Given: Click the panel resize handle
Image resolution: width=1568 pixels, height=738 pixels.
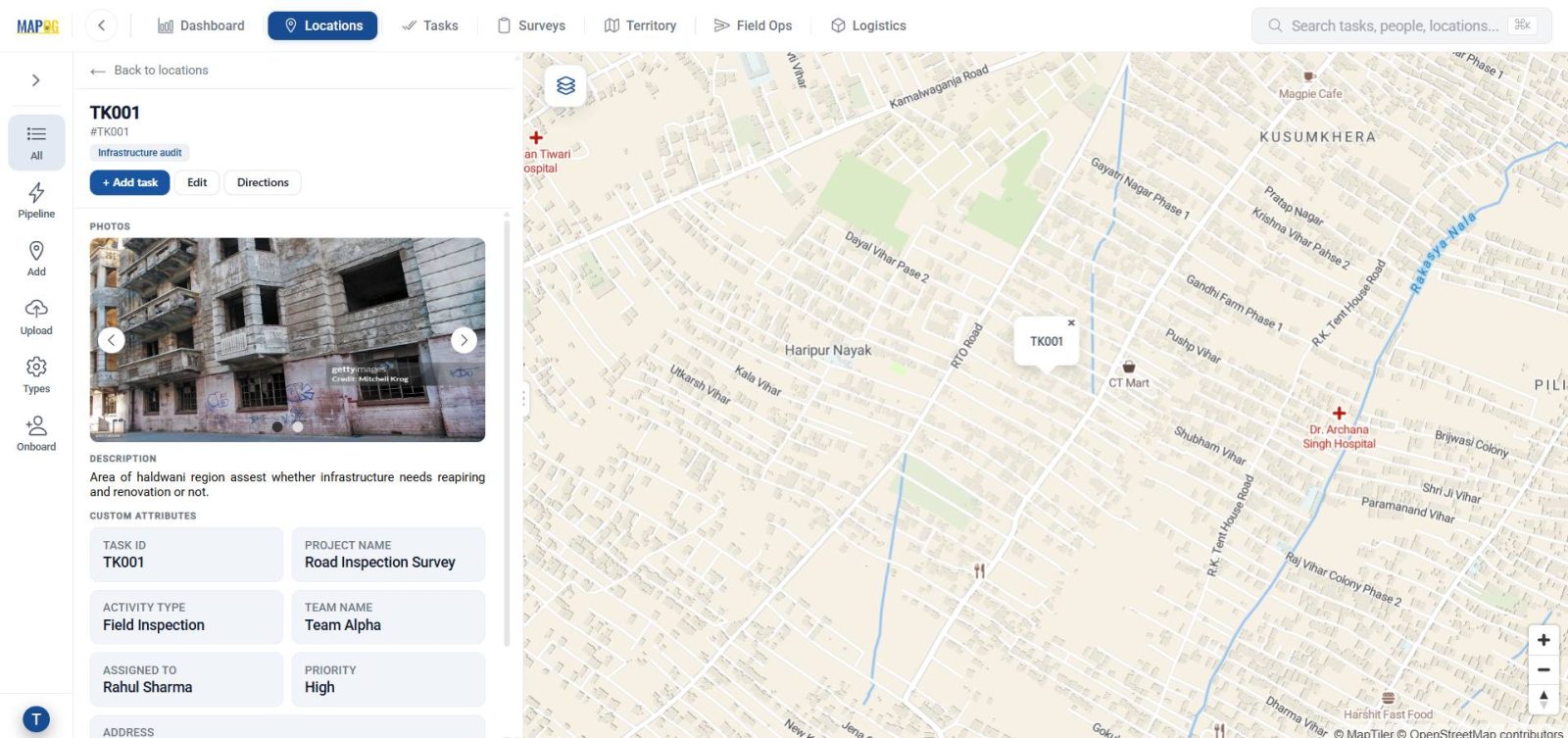Looking at the screenshot, I should coord(524,398).
